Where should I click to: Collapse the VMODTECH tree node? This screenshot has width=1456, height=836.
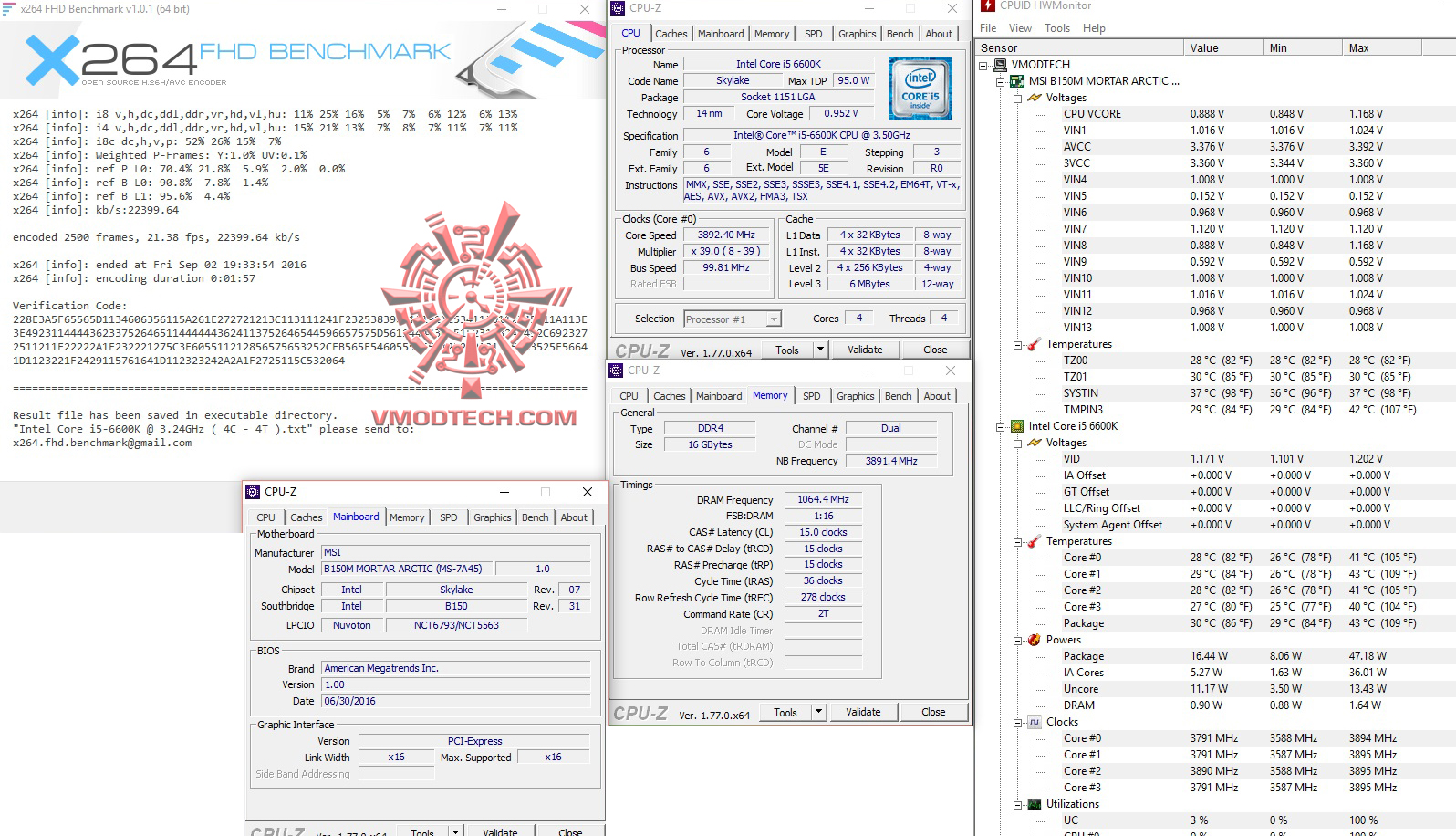tap(983, 65)
